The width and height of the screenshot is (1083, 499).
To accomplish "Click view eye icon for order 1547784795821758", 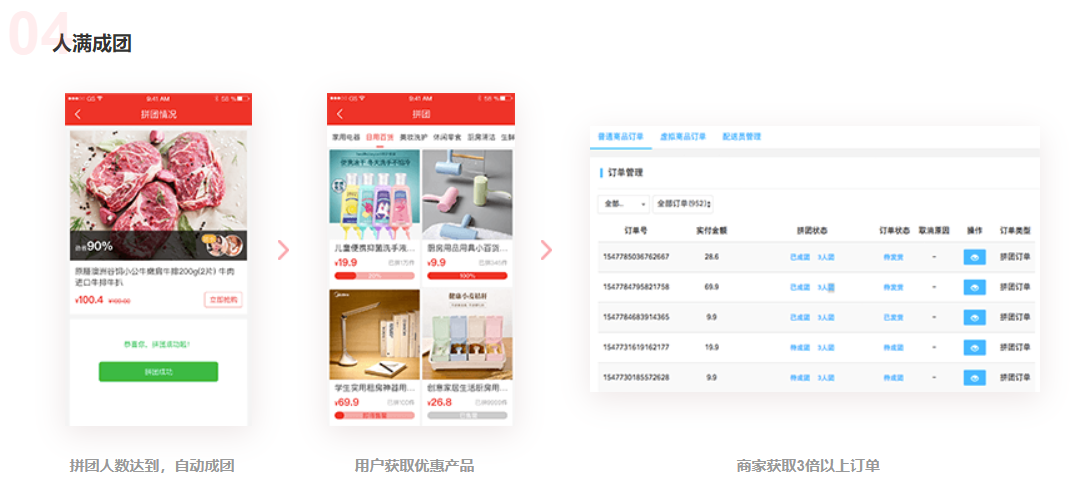I will pyautogui.click(x=974, y=287).
